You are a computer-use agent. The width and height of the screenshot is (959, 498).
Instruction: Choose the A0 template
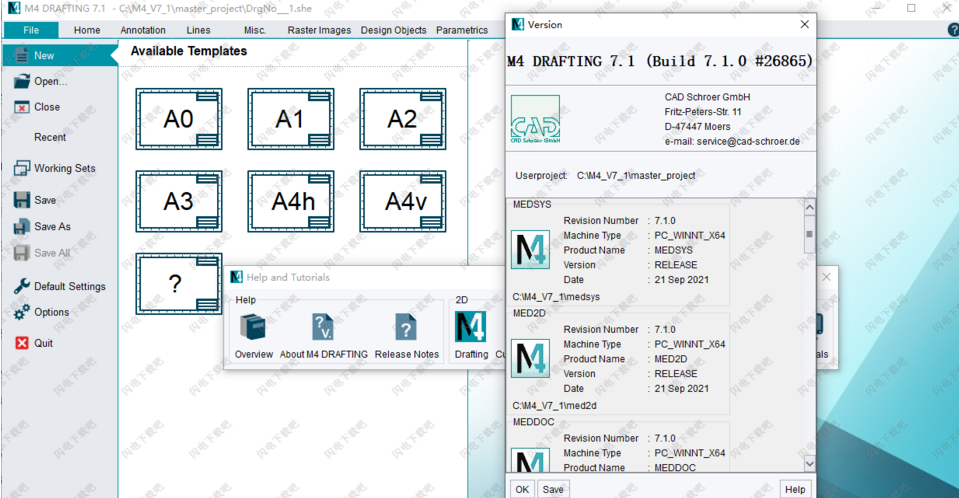tap(179, 119)
